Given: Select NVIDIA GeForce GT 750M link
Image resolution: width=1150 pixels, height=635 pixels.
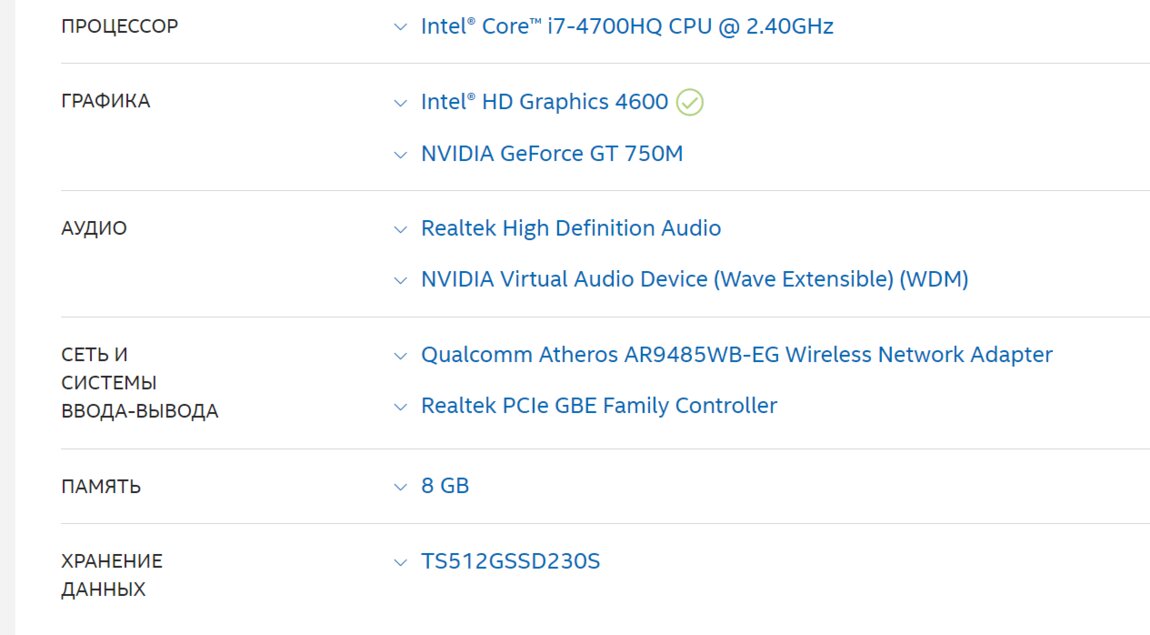Looking at the screenshot, I should point(552,154).
